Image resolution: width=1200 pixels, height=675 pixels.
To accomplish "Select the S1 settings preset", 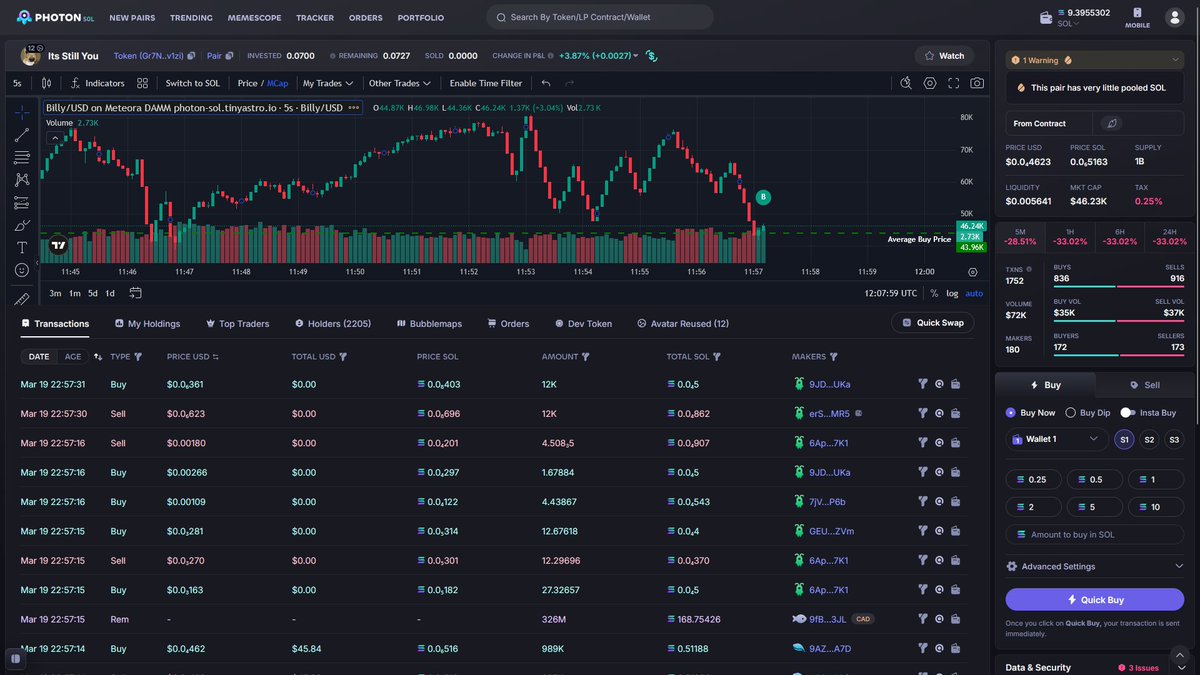I will coord(1124,439).
